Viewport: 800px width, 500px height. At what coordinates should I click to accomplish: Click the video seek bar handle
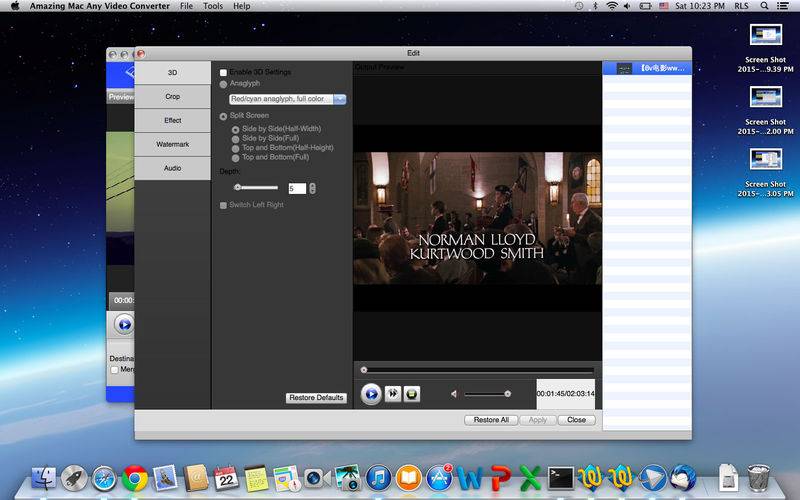click(x=364, y=370)
